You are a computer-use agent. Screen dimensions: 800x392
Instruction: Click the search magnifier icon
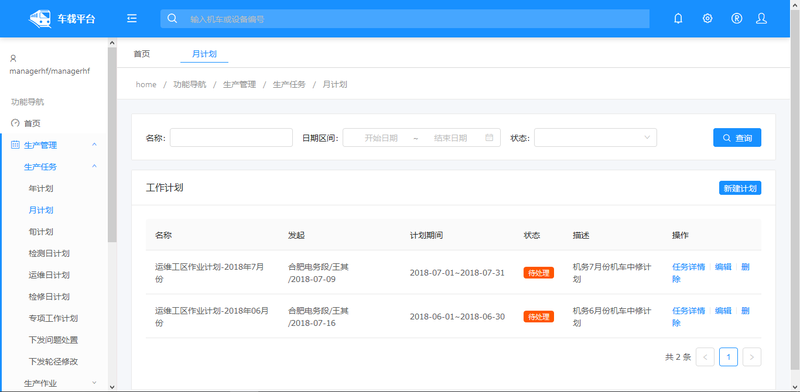coord(172,18)
